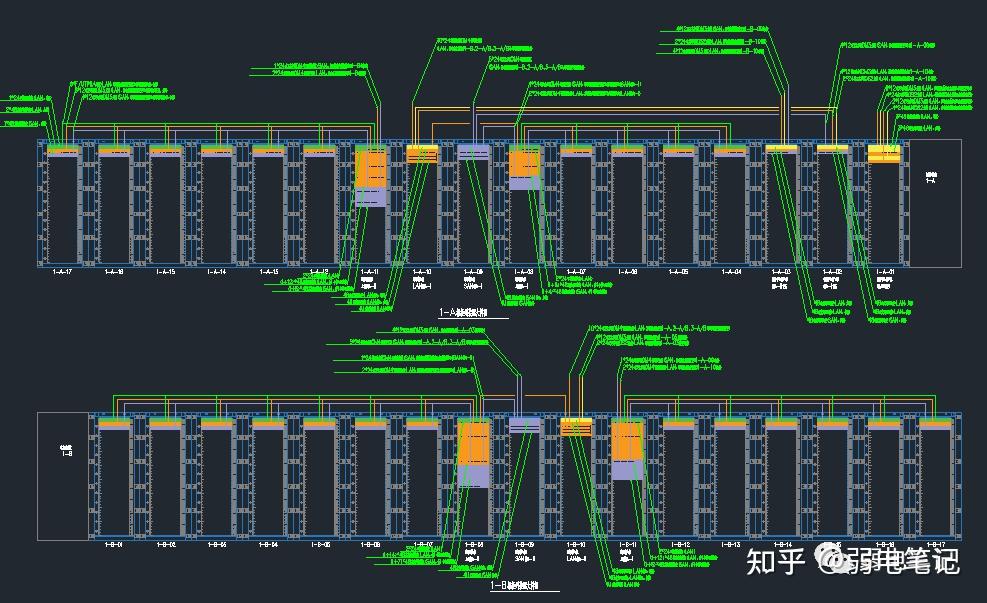Viewport: 987px width, 603px height.
Task: Click the underlined 1-A row drawing title
Action: click(x=463, y=312)
